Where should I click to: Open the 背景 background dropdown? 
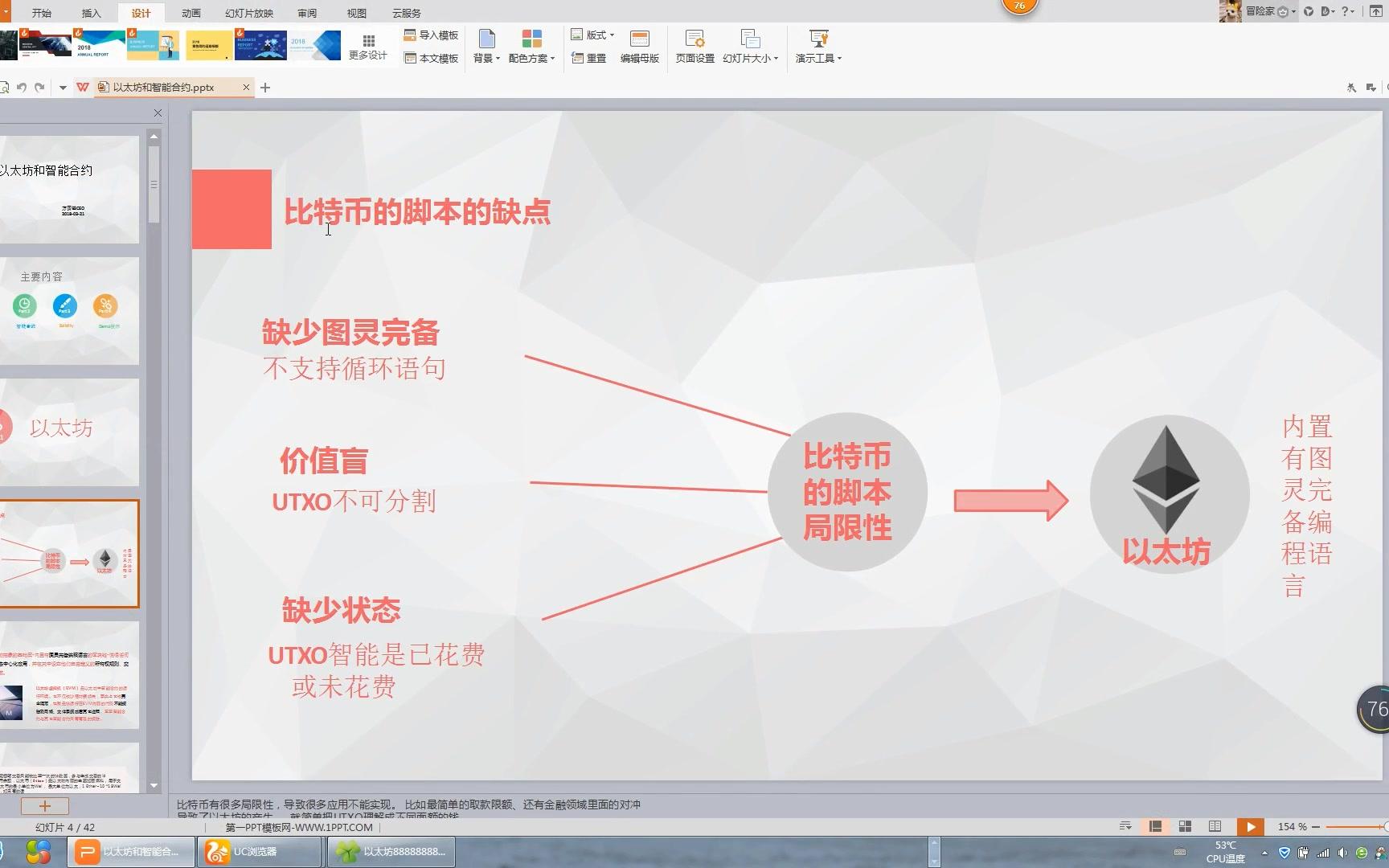point(486,47)
